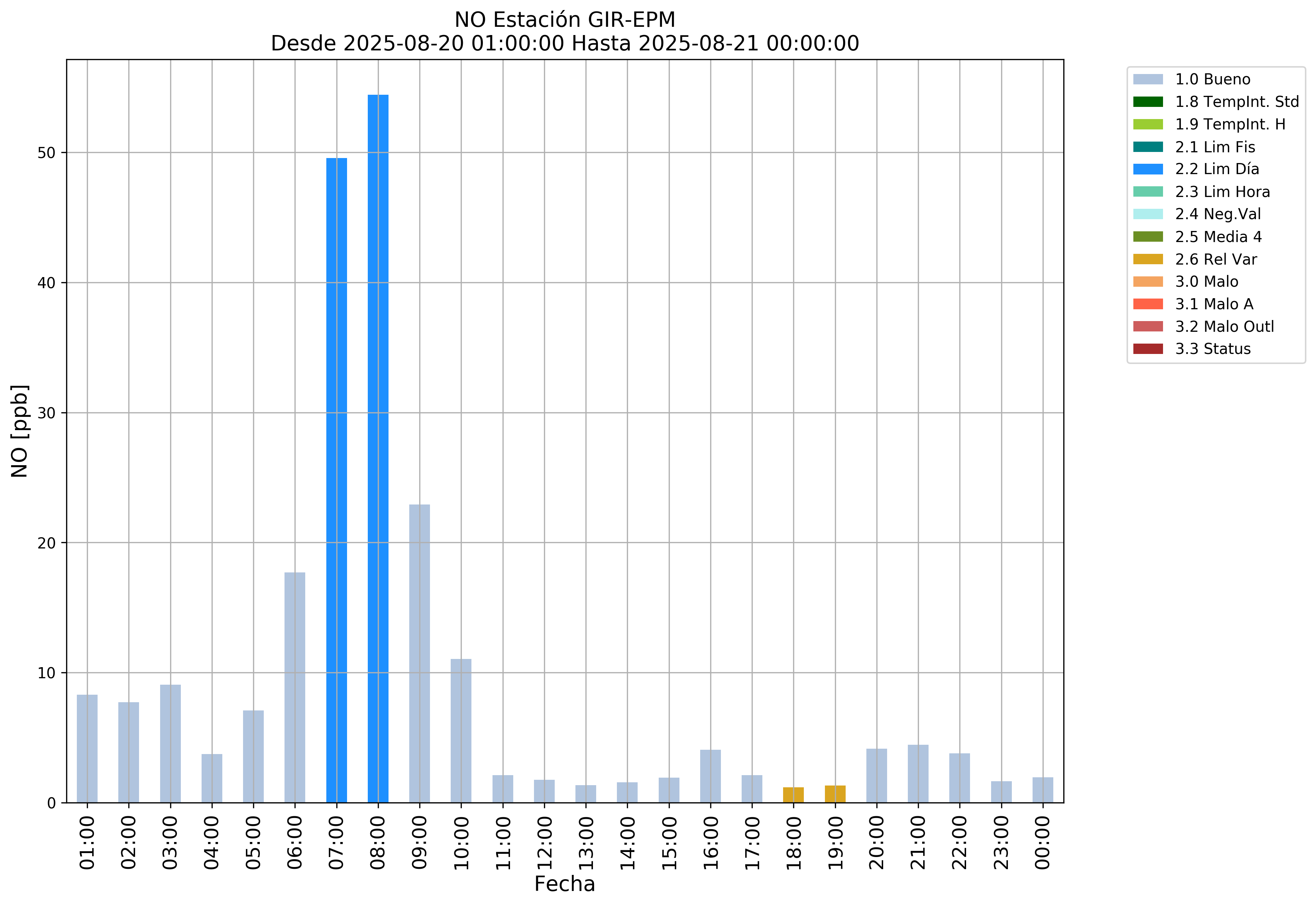Click the NO [ppb] y-axis label

[20, 432]
